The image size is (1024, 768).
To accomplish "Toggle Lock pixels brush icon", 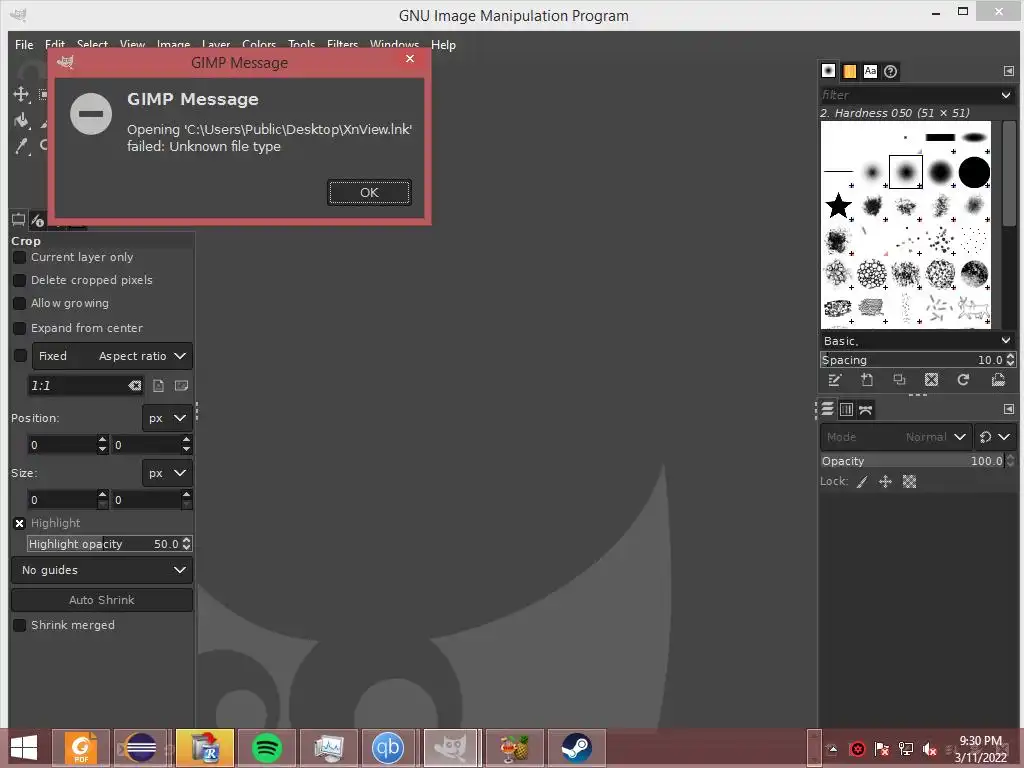I will (863, 482).
